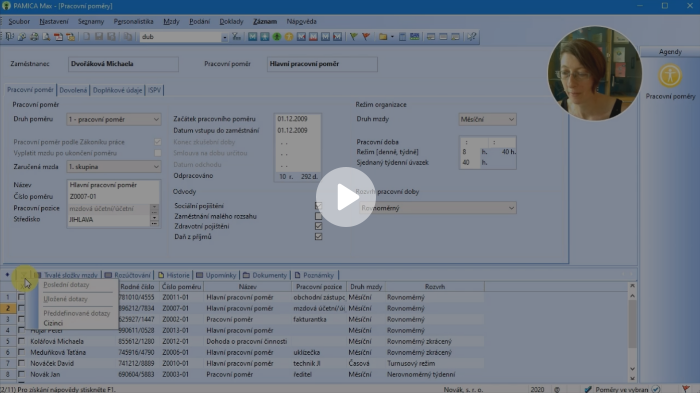This screenshot has height=393, width=700.
Task: Click the red flag toolbar icon
Action: click(x=366, y=37)
